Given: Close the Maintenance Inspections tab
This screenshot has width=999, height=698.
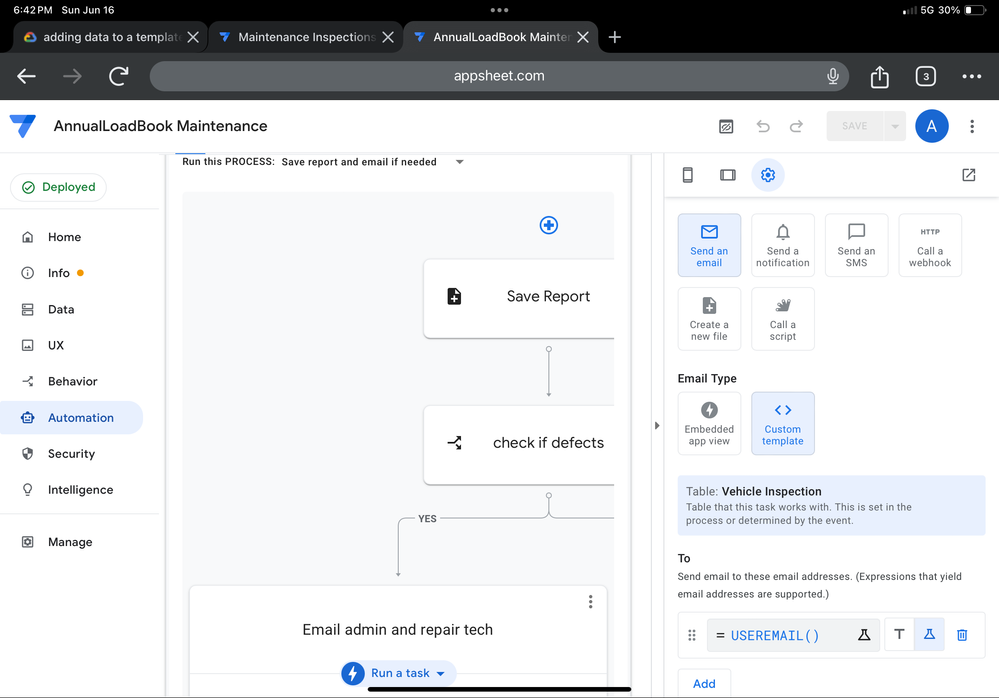Looking at the screenshot, I should click(388, 37).
